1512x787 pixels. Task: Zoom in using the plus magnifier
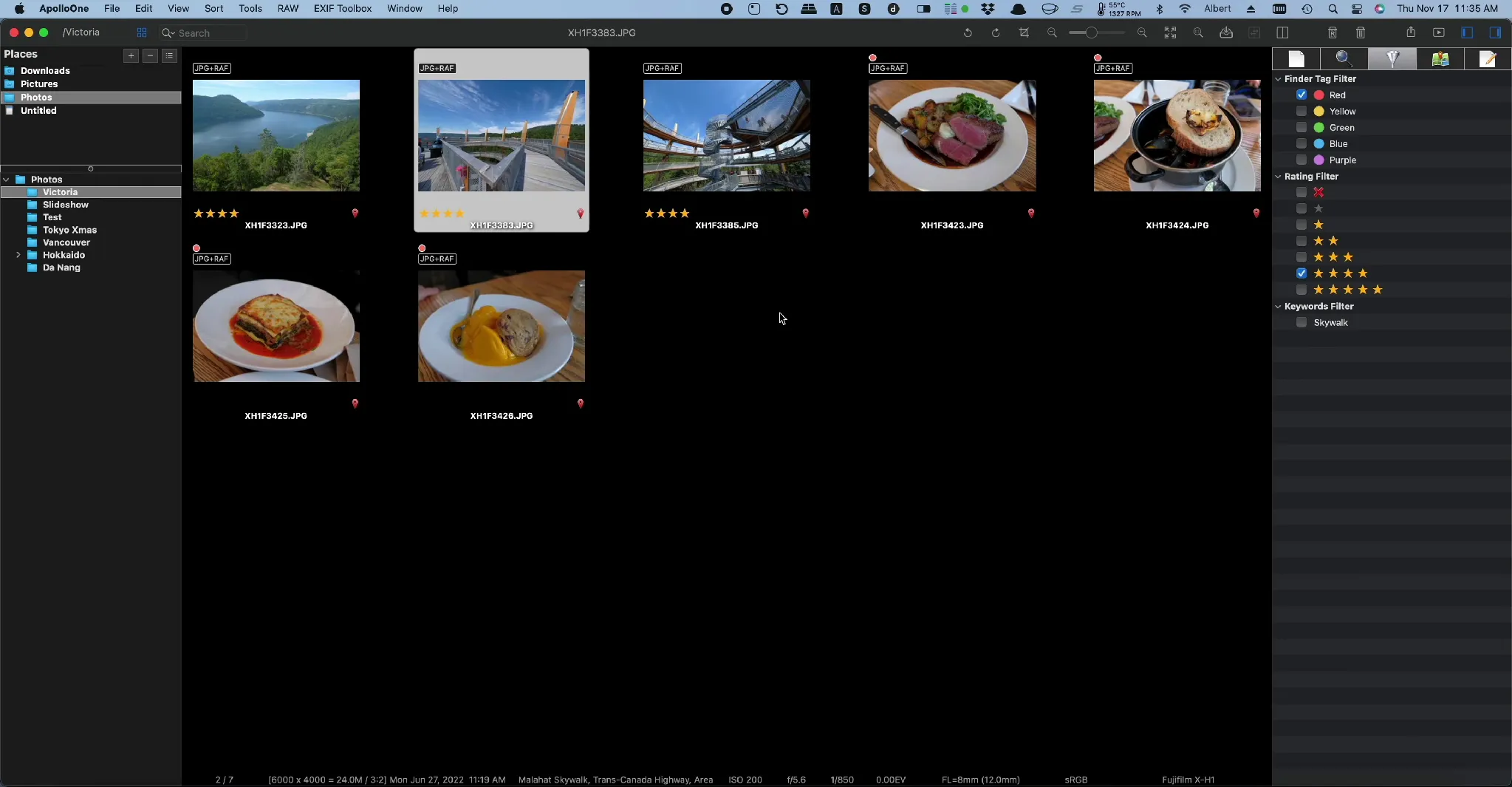(1142, 33)
